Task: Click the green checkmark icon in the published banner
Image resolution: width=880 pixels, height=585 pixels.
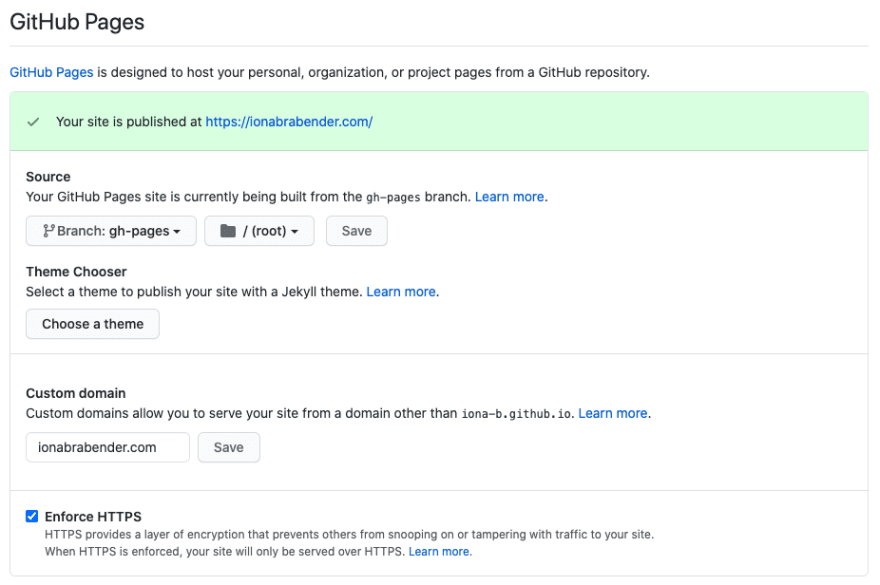Action: coord(33,122)
